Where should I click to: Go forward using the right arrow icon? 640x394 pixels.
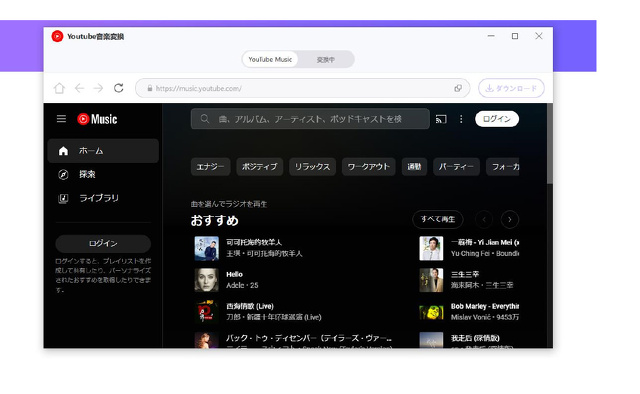(98, 88)
